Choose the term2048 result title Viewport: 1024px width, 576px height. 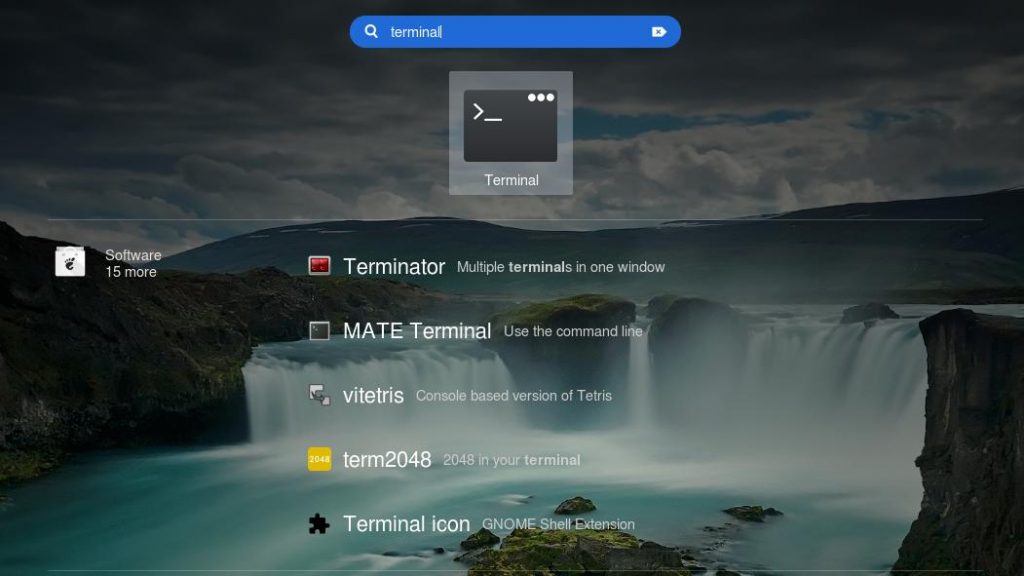386,459
